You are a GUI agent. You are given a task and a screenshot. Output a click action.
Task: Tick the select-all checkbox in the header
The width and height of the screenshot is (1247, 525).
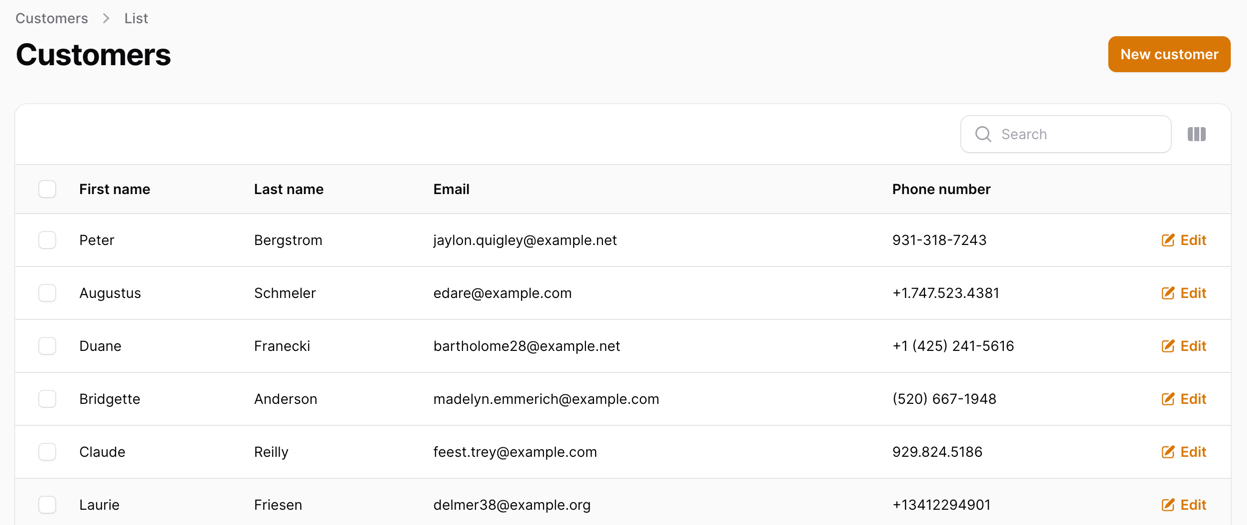coord(47,189)
